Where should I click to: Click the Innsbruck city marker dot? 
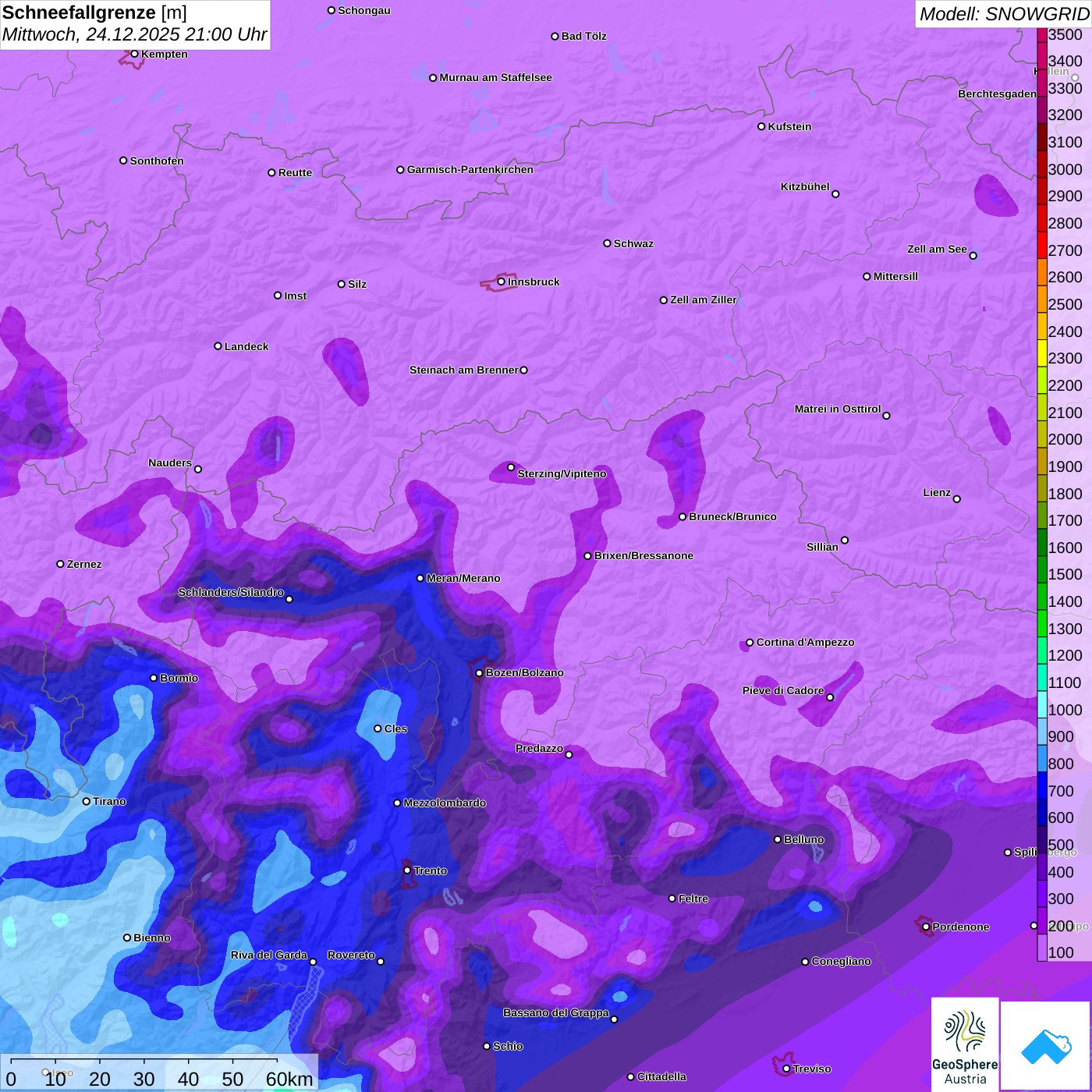[x=501, y=282]
